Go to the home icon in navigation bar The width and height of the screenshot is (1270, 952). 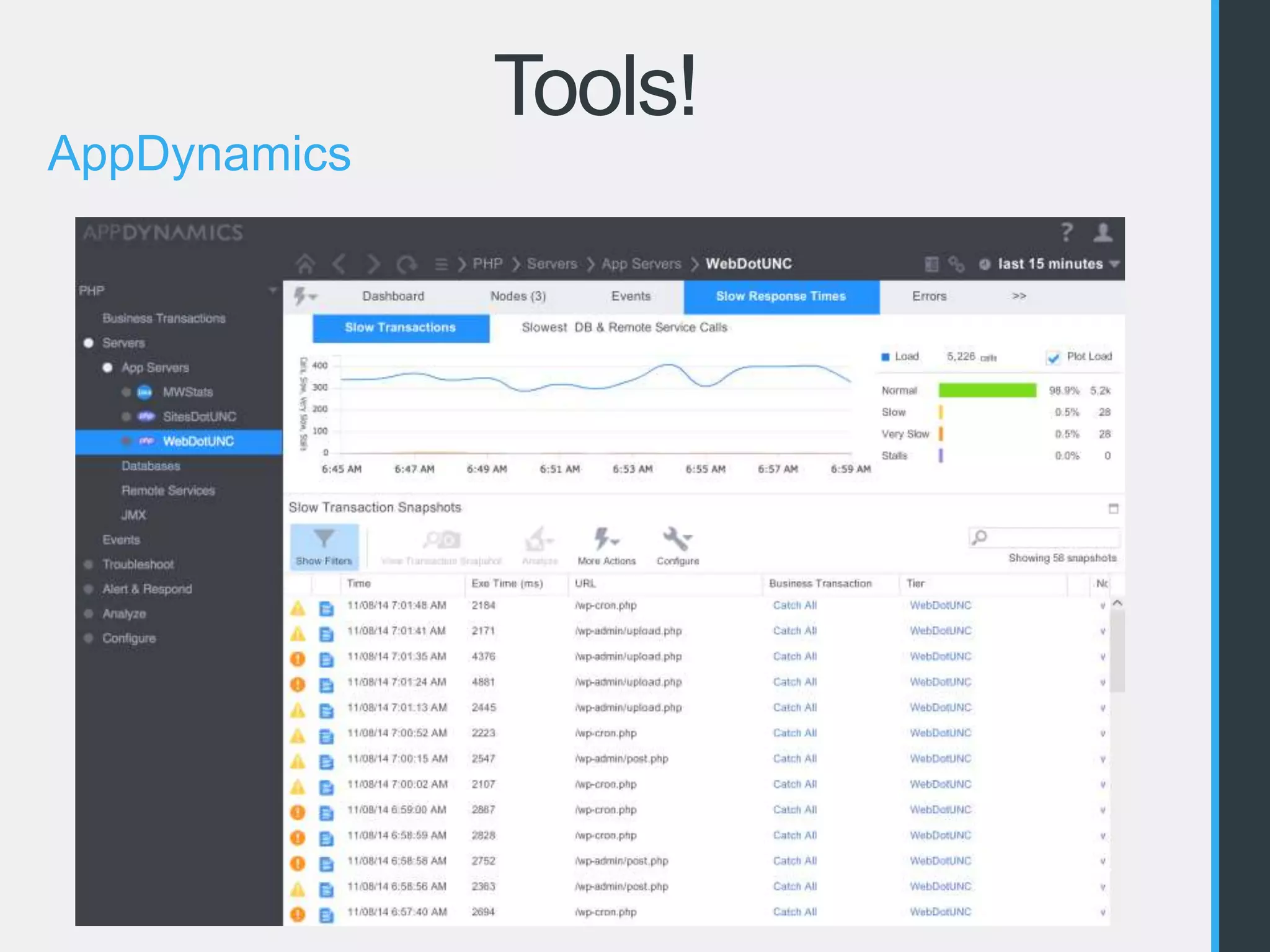304,264
